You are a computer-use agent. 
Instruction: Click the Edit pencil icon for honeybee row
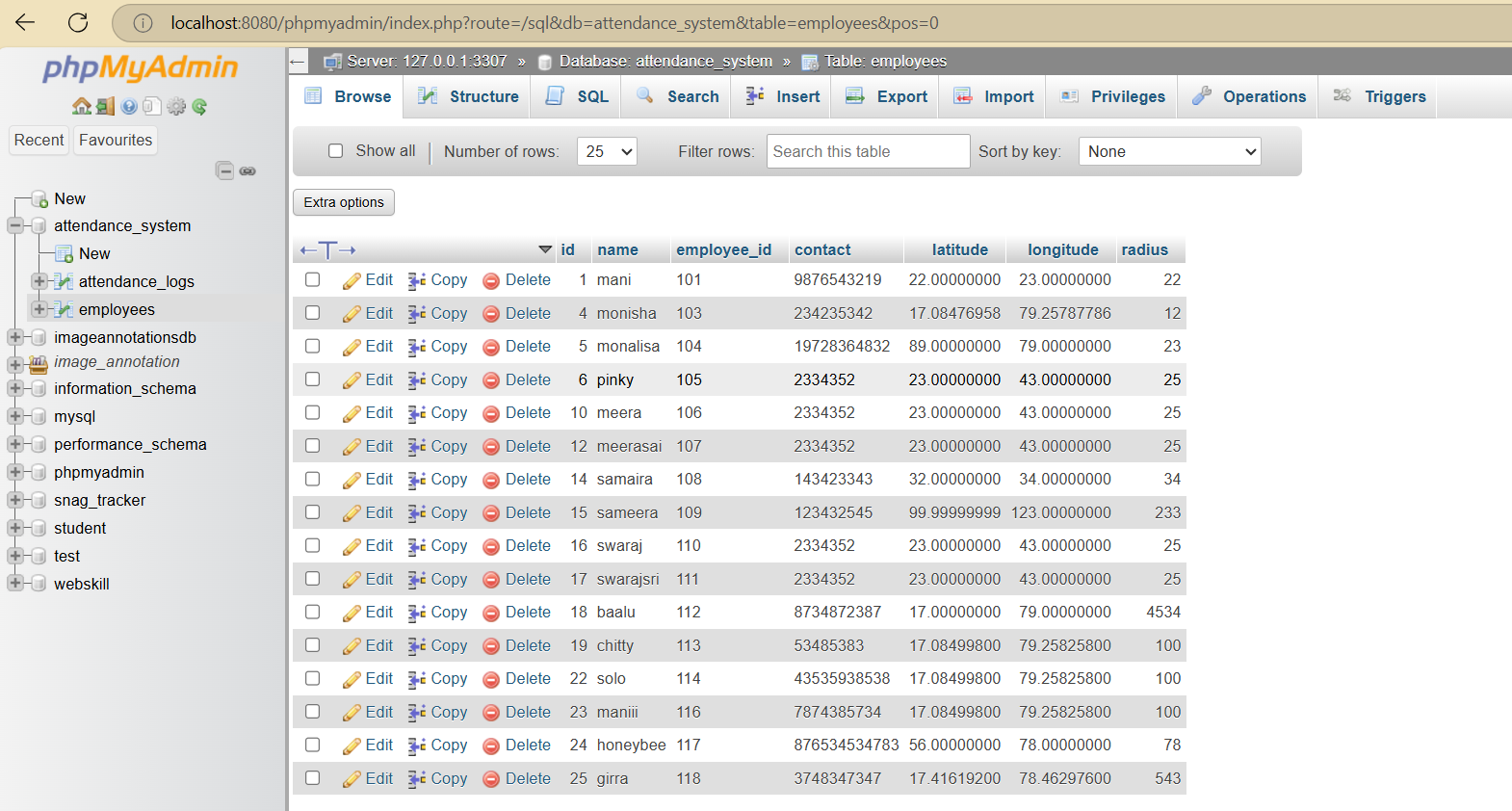coord(352,746)
